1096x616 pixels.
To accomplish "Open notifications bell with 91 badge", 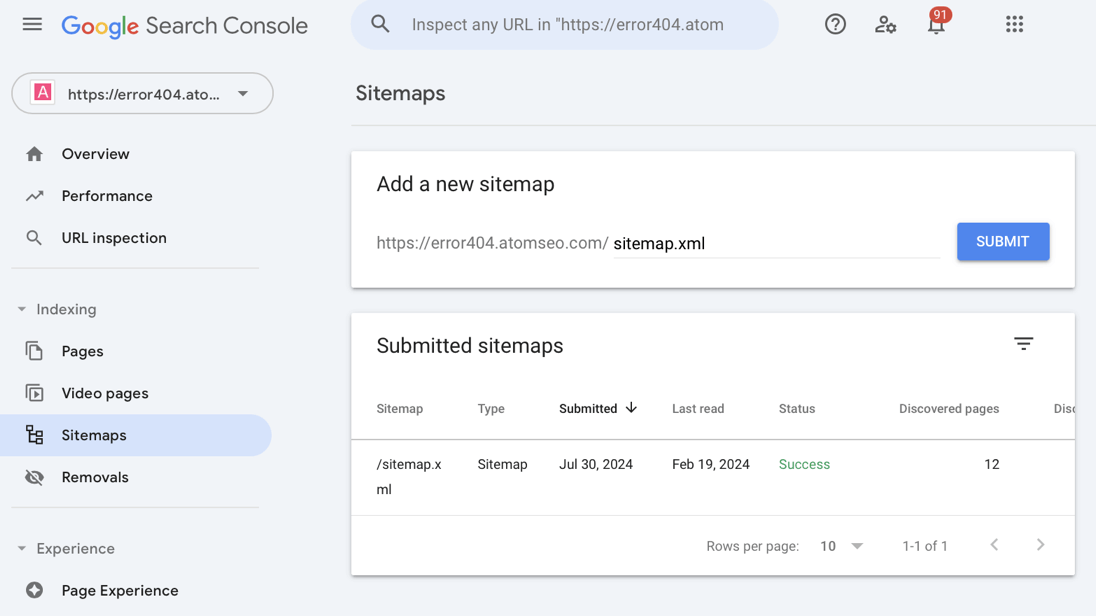I will [x=936, y=25].
